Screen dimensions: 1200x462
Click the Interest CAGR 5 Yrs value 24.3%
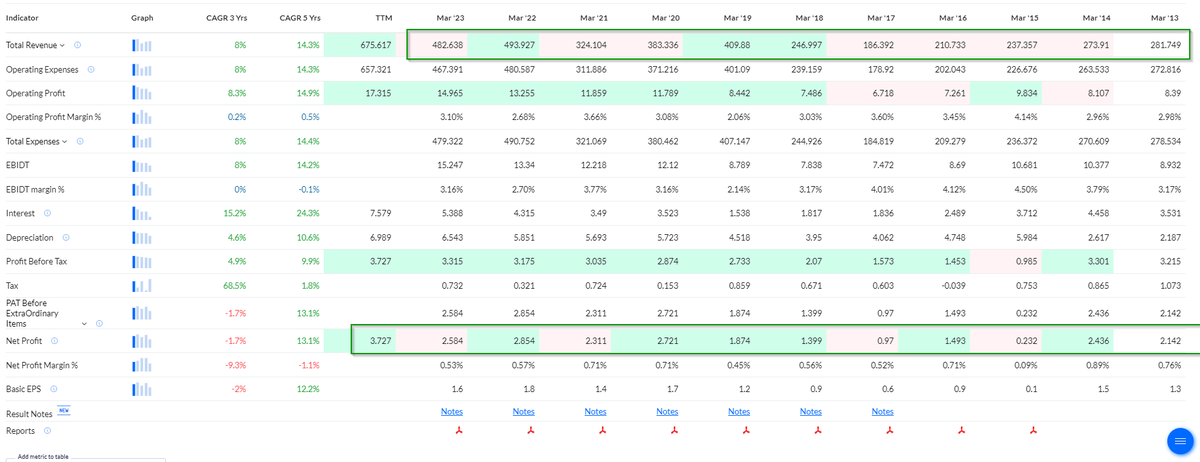coord(307,213)
